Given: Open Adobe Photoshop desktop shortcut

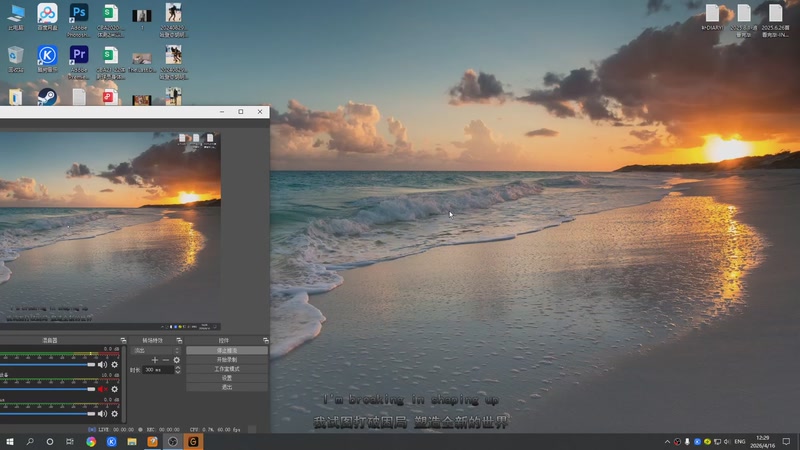Looking at the screenshot, I should pyautogui.click(x=79, y=14).
